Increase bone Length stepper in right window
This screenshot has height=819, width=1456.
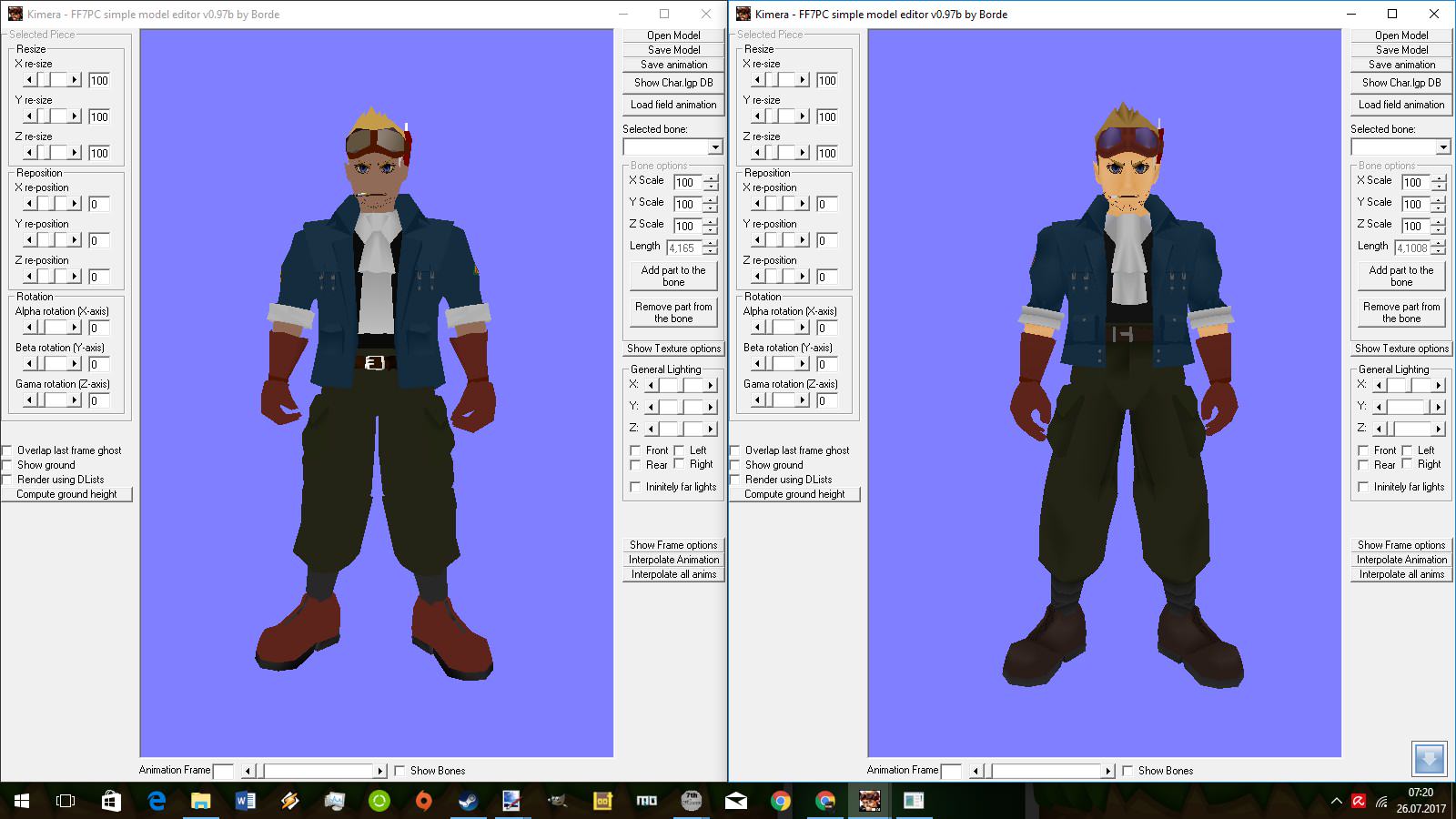coord(1439,244)
